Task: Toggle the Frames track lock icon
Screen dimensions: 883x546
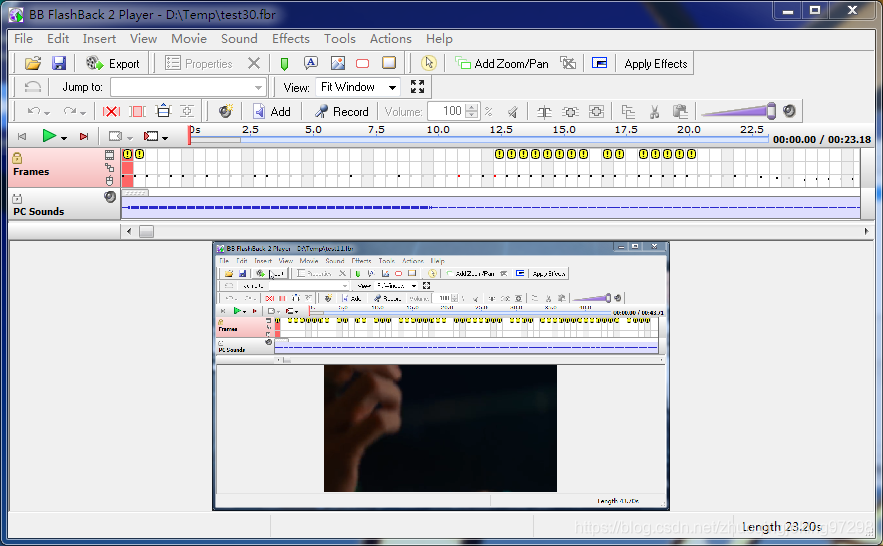Action: click(17, 158)
